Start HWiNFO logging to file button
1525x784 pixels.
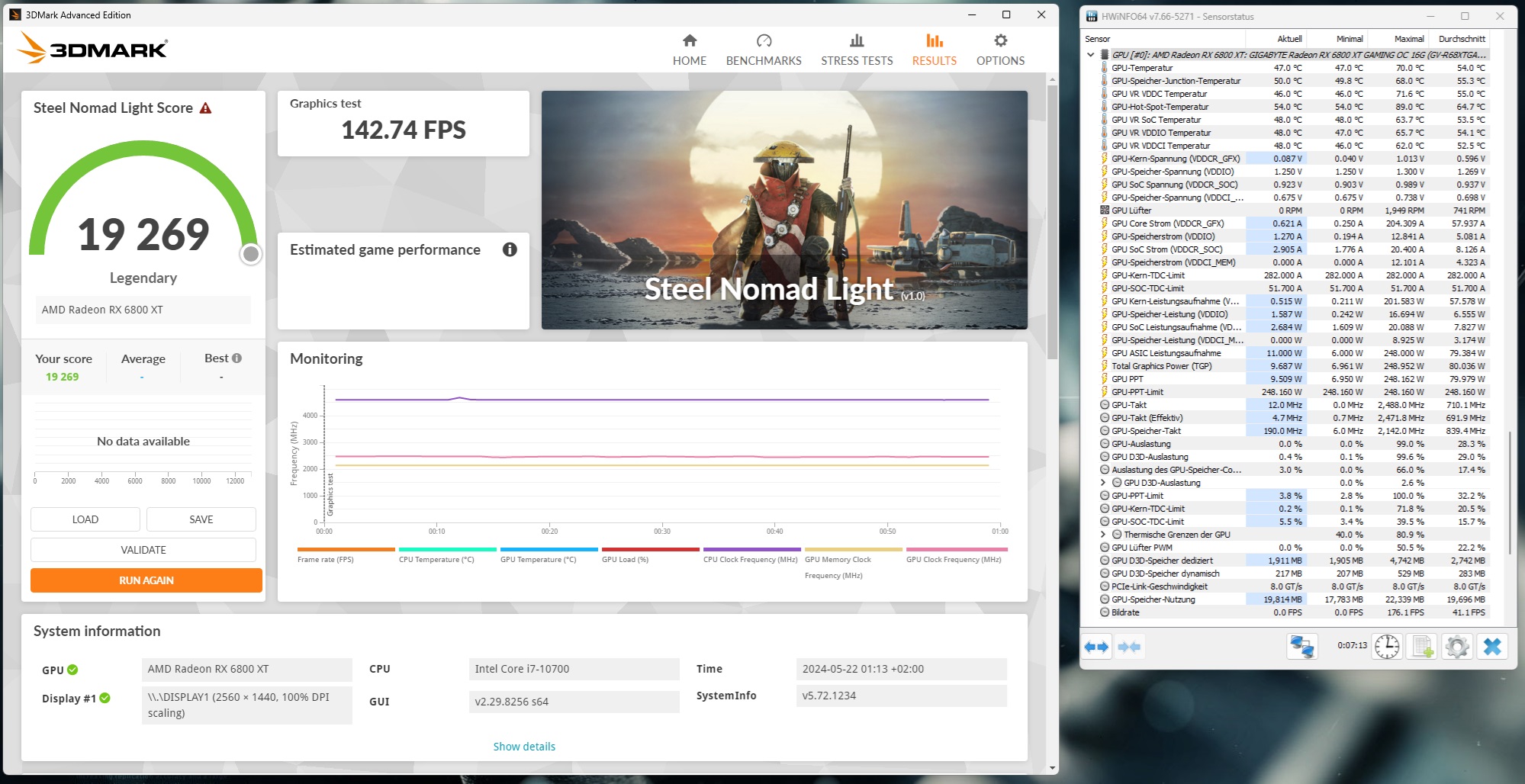pyautogui.click(x=1423, y=647)
